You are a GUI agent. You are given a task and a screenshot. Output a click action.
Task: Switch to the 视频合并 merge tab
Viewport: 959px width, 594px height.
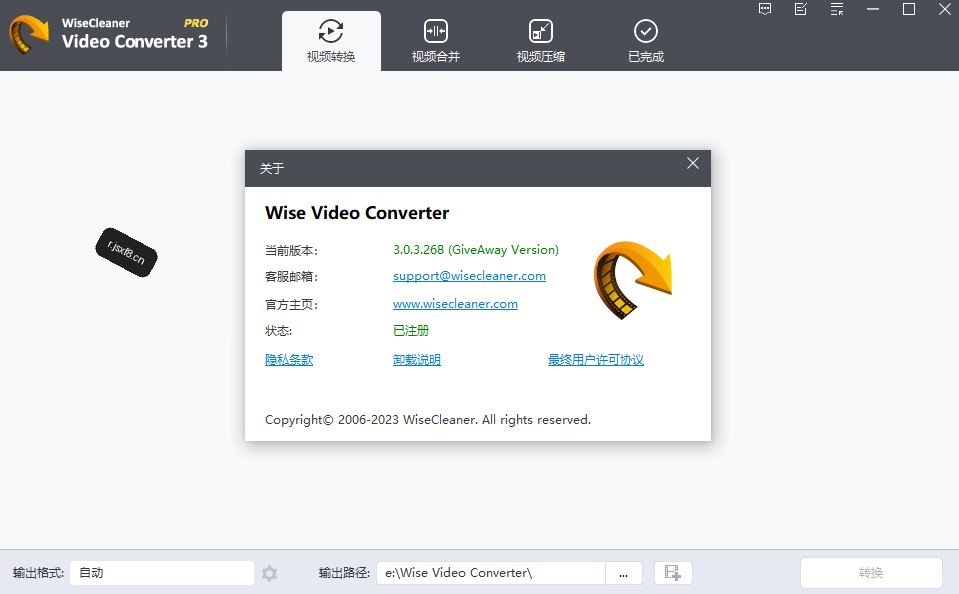click(x=435, y=41)
